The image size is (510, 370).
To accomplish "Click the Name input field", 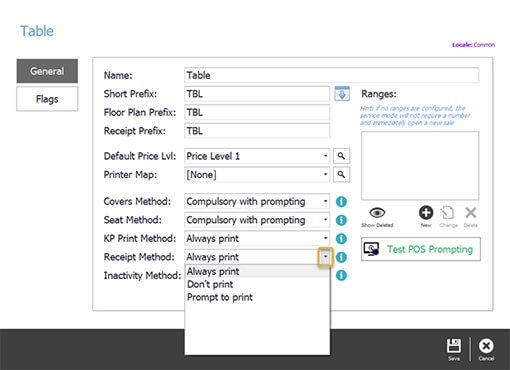I will point(332,75).
